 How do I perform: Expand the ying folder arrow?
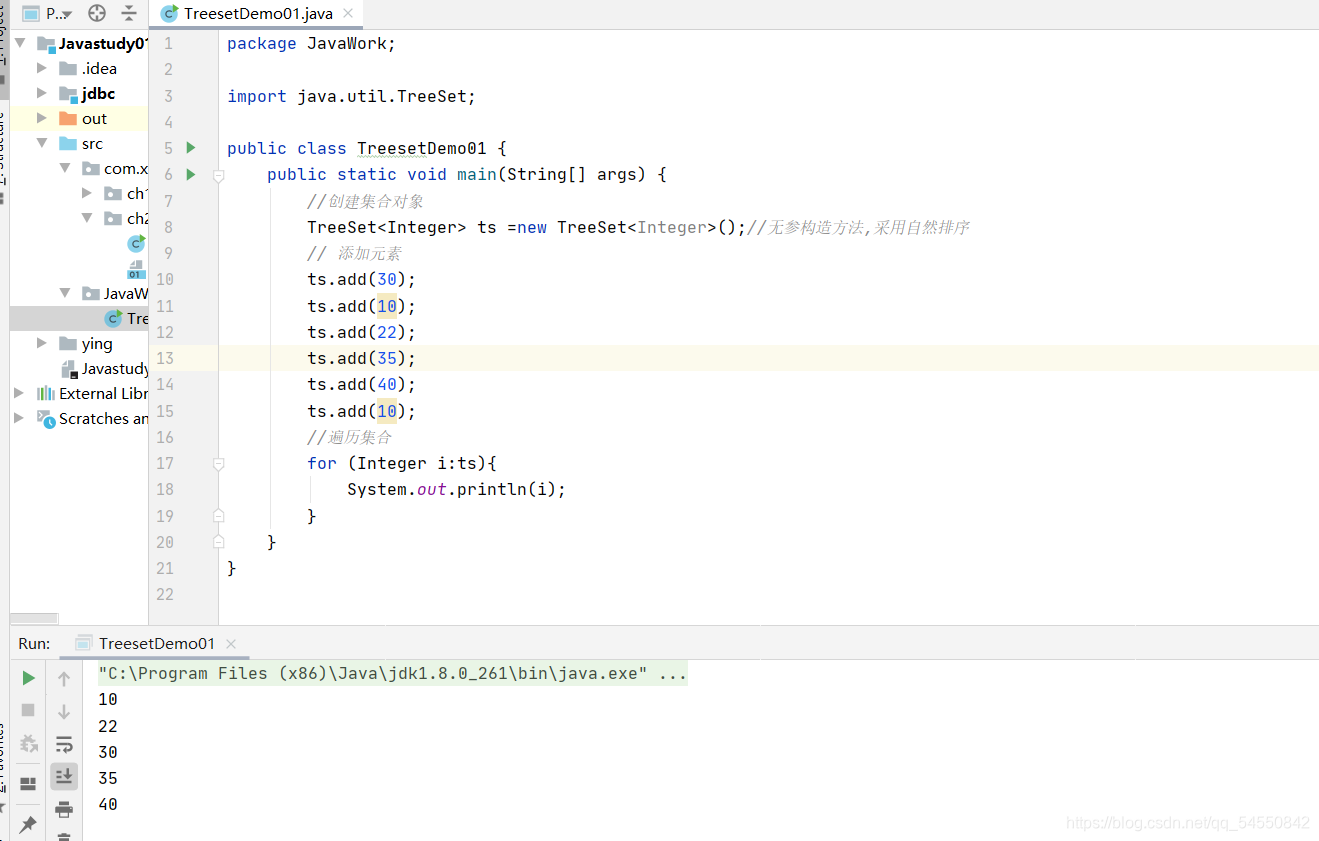pos(41,343)
